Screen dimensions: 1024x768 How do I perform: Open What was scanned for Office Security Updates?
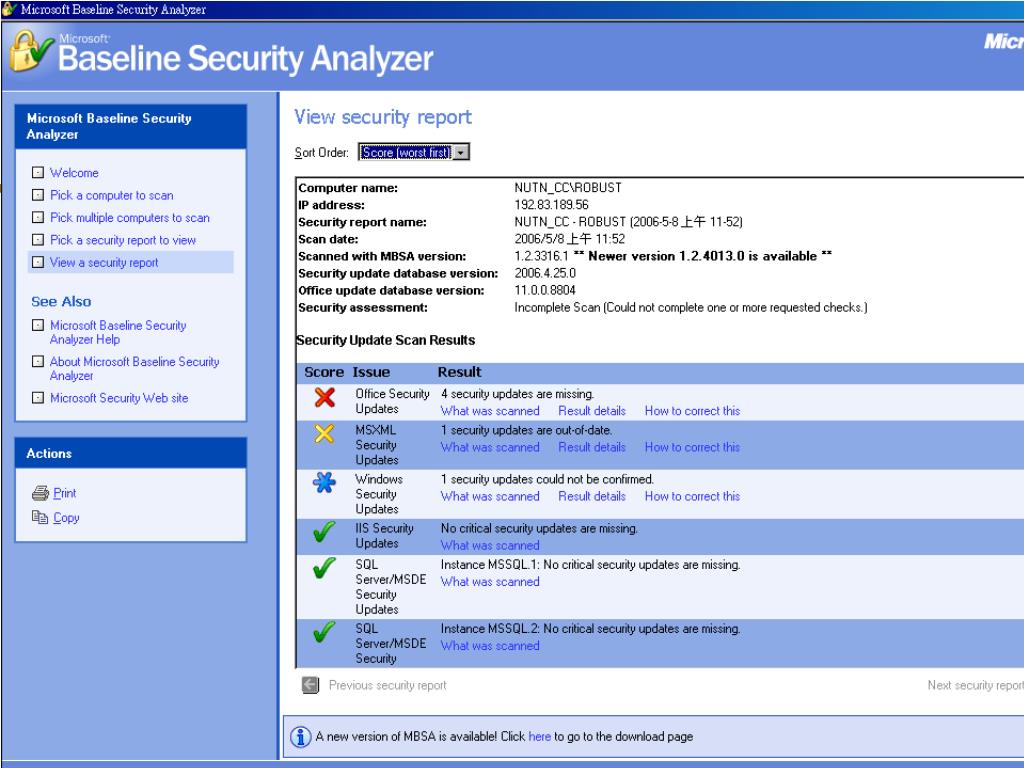490,411
